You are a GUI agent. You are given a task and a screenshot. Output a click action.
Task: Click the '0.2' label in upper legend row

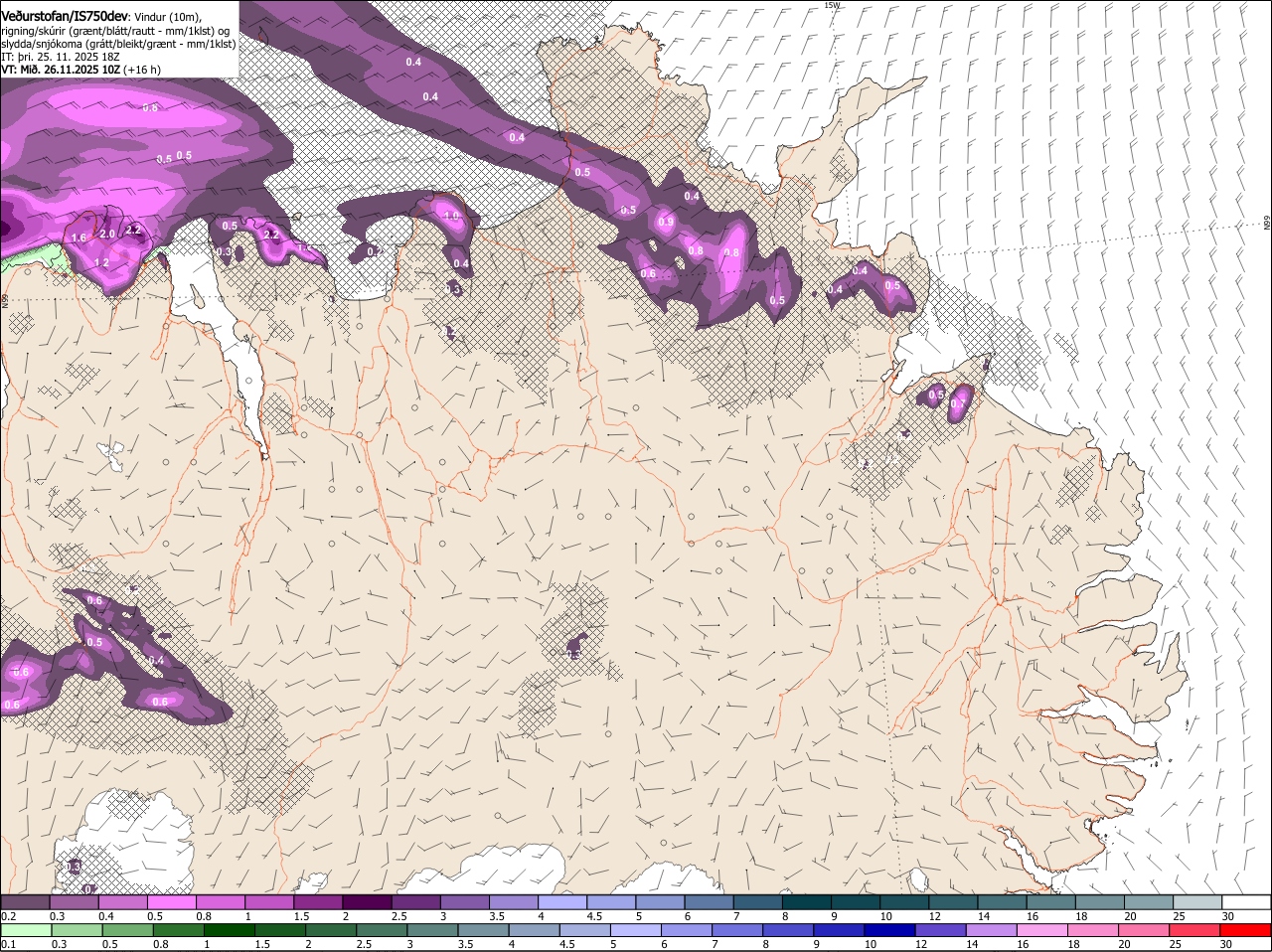point(8,916)
